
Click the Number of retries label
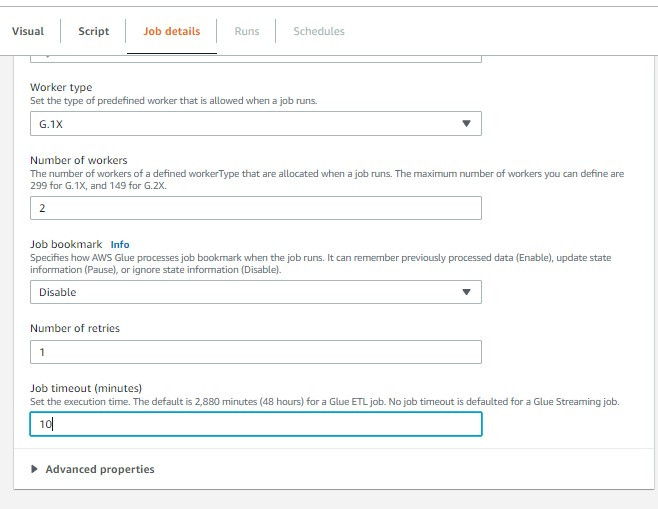click(75, 328)
